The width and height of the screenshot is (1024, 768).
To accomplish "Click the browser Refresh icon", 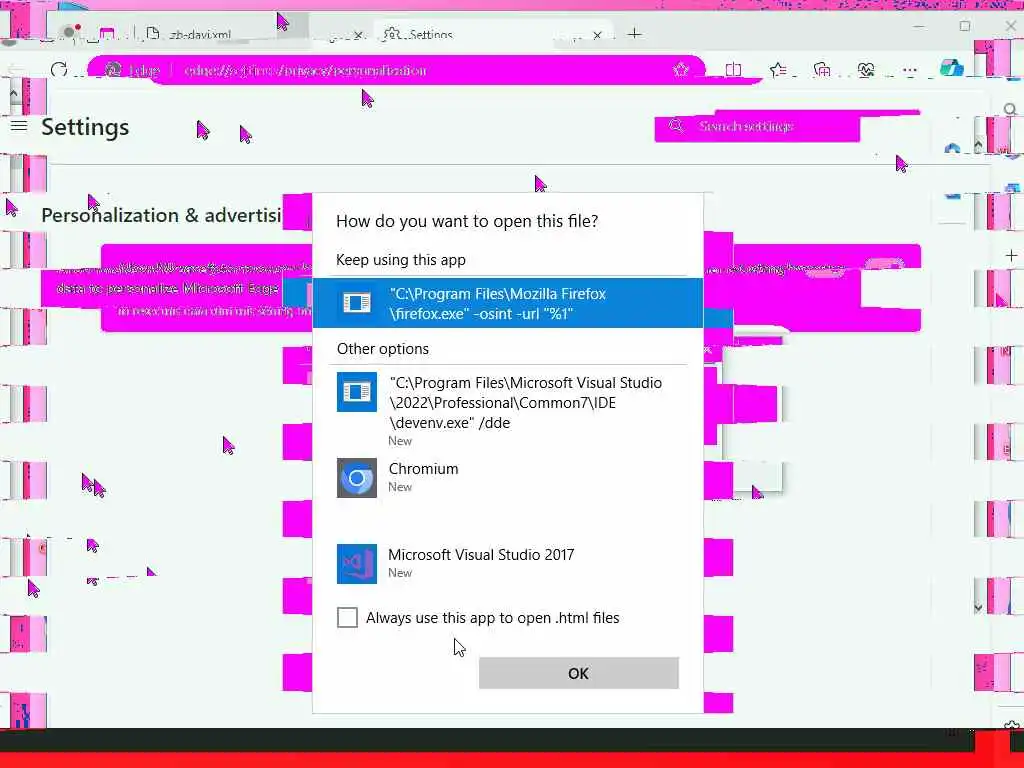I will [x=59, y=69].
